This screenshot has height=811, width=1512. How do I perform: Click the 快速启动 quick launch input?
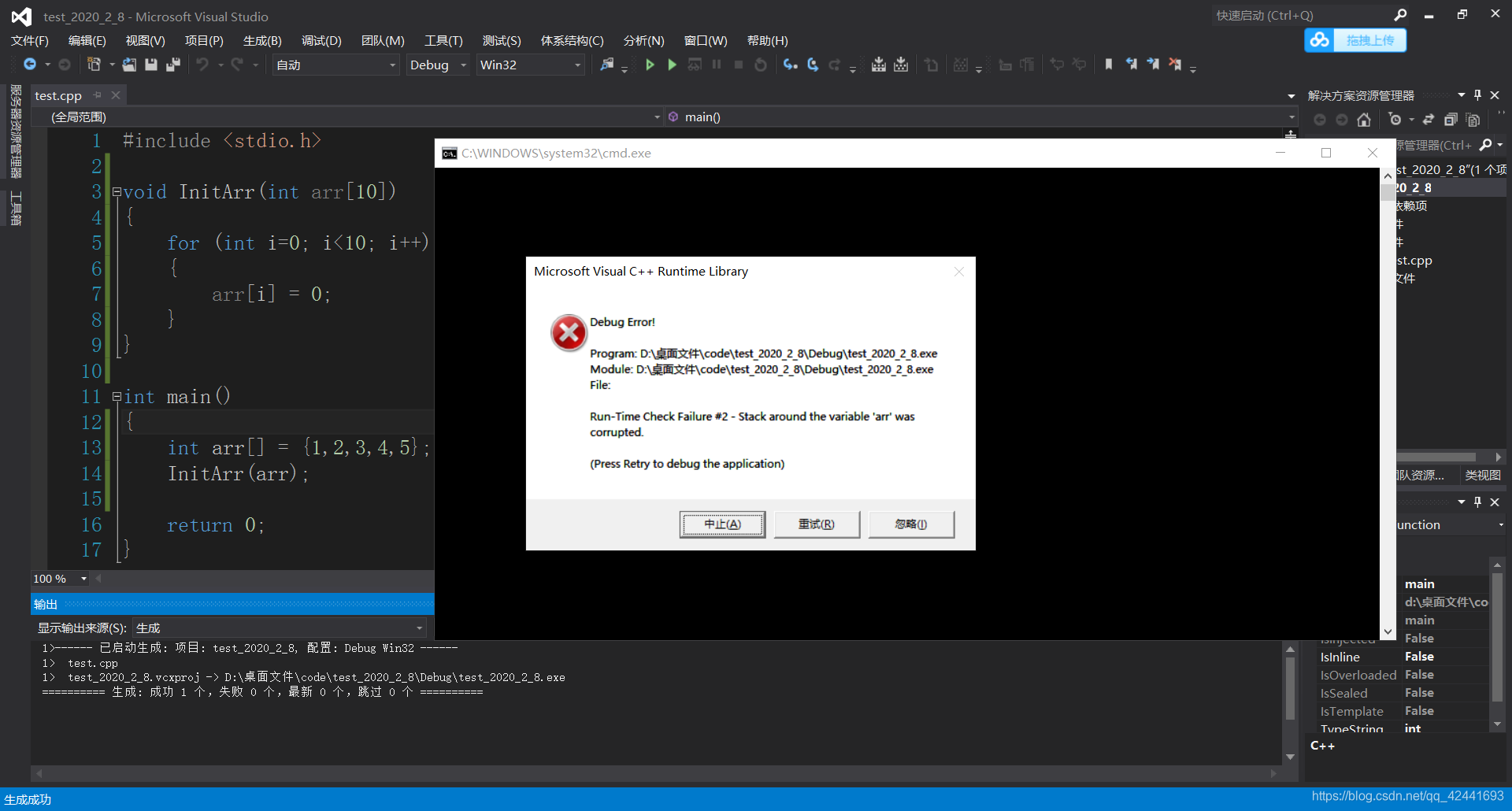pyautogui.click(x=1303, y=15)
